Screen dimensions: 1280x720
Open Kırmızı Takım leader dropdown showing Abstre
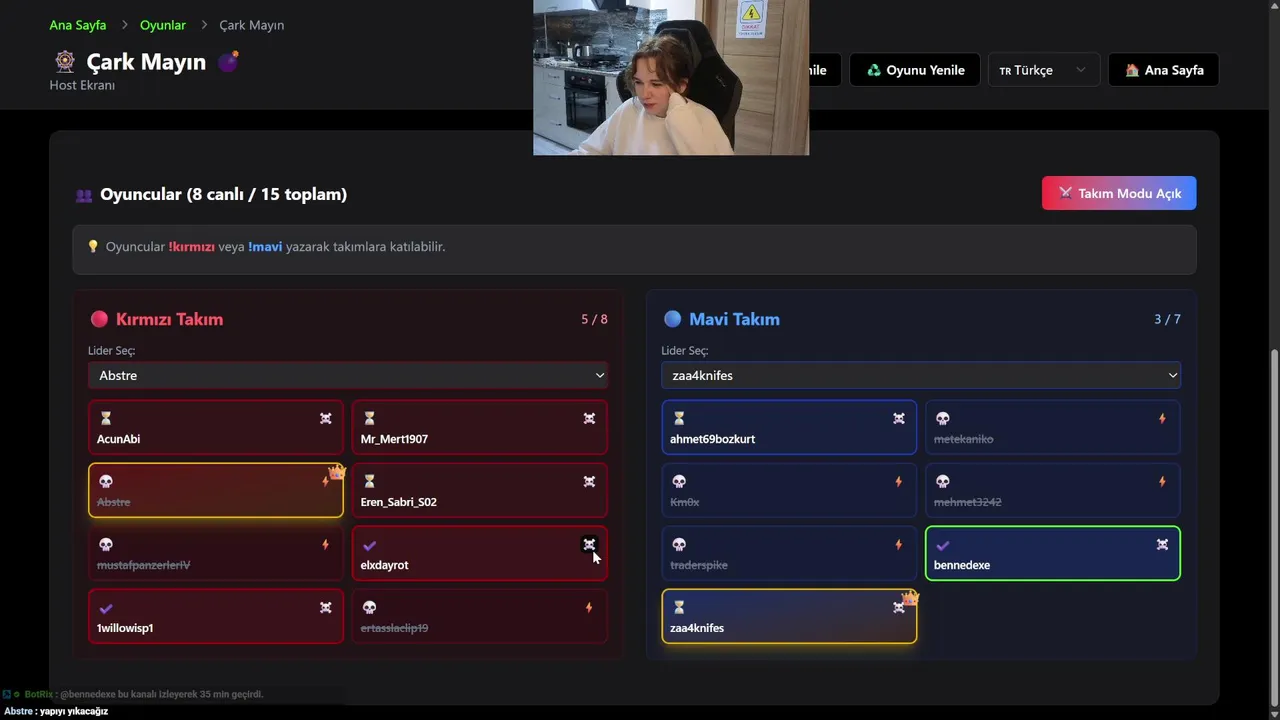tap(348, 375)
